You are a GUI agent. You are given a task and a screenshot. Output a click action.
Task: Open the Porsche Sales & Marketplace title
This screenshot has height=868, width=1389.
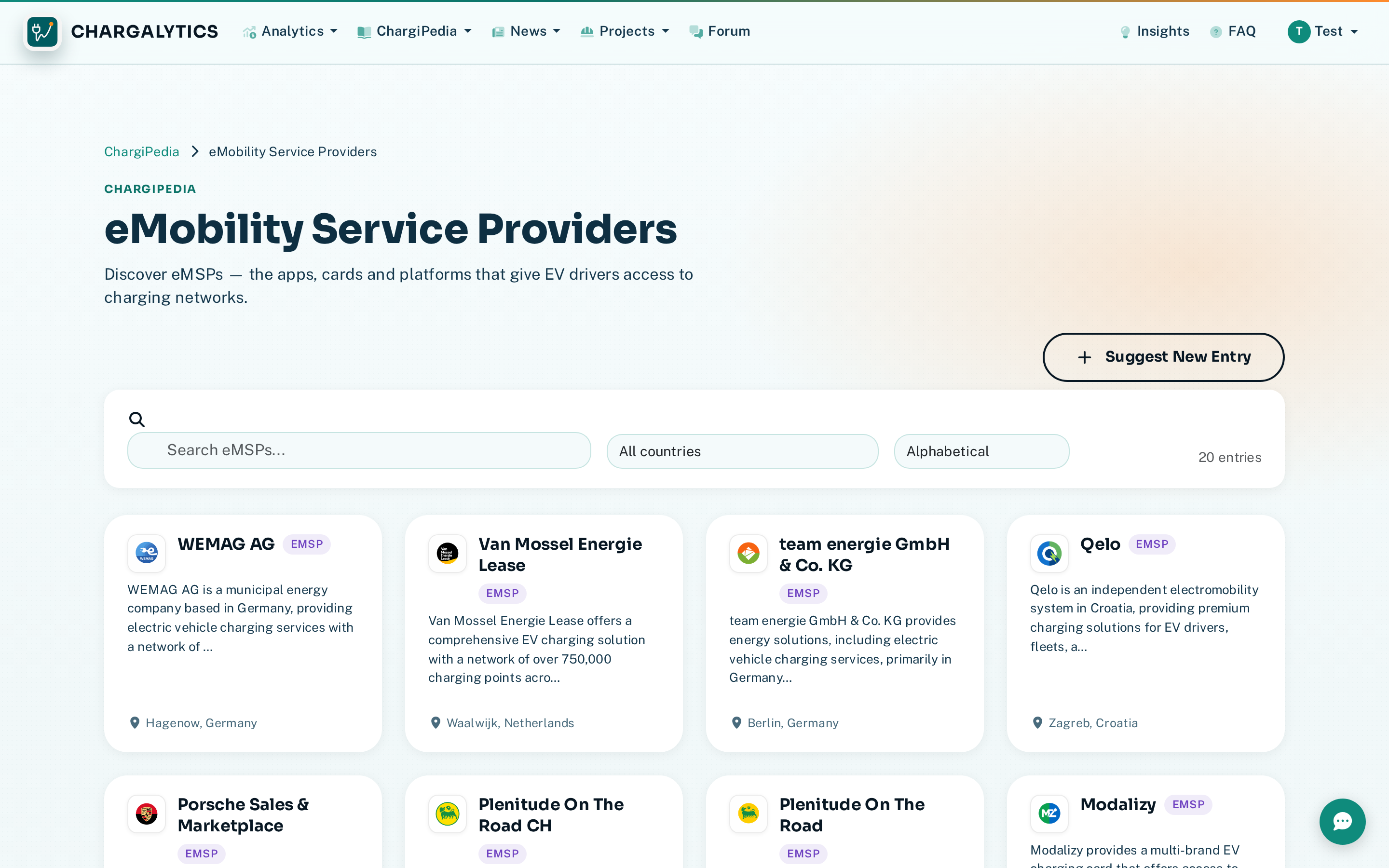(244, 814)
